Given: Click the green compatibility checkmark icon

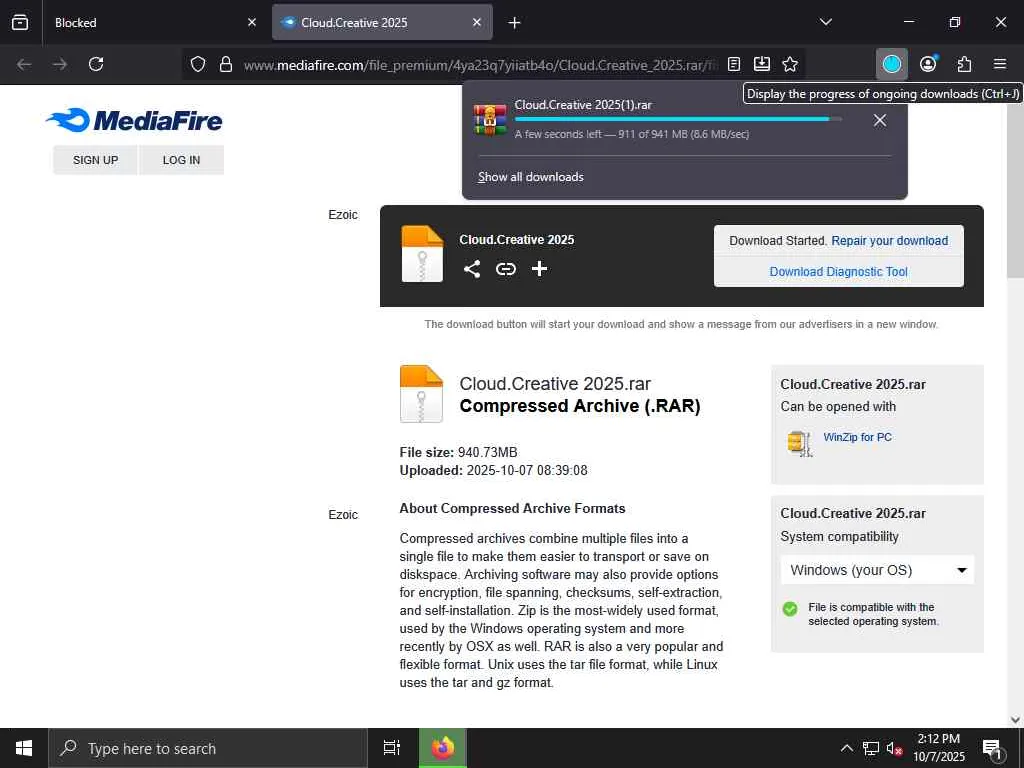Looking at the screenshot, I should pos(790,609).
